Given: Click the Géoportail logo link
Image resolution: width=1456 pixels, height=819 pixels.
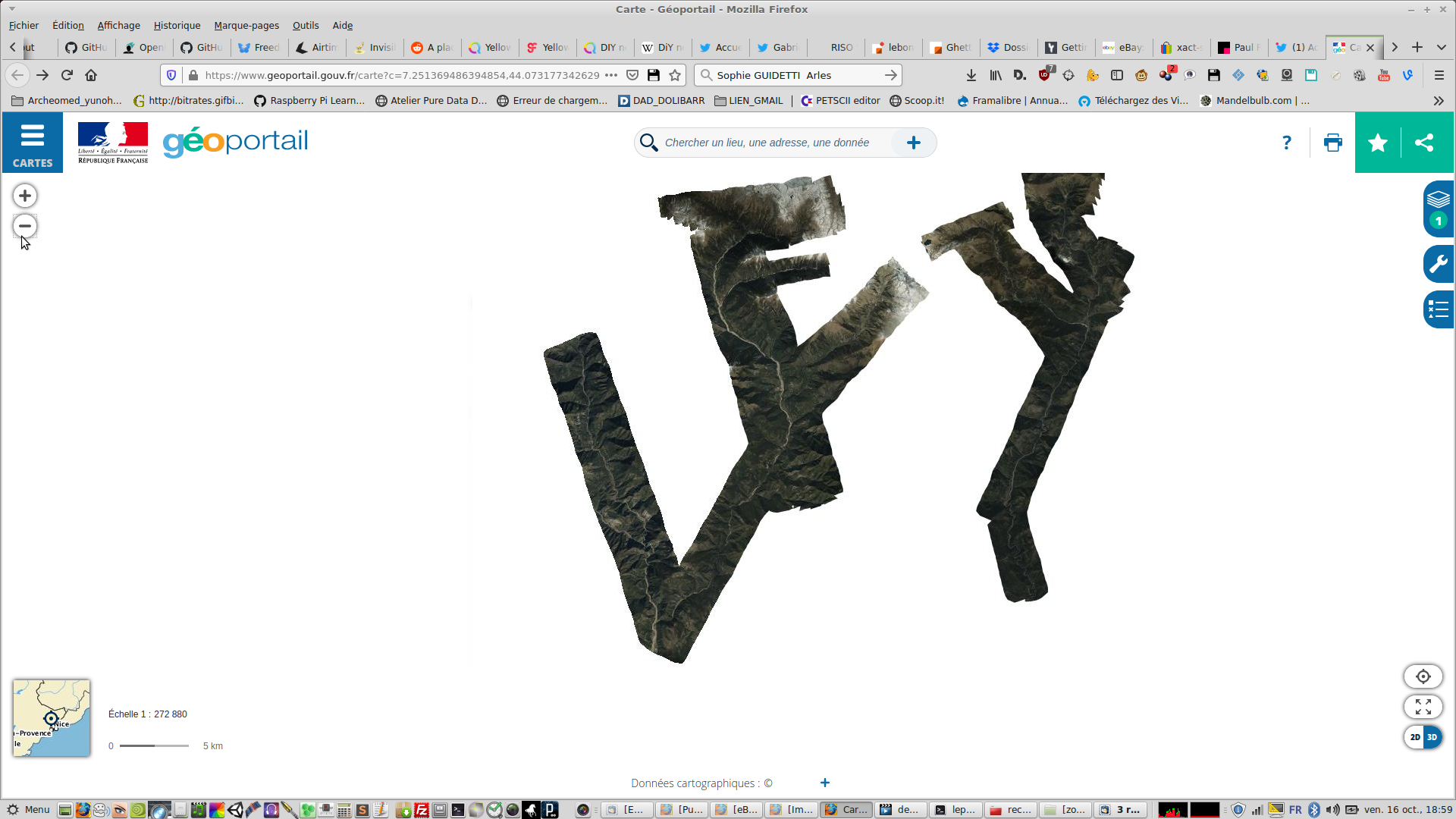Looking at the screenshot, I should (x=235, y=142).
